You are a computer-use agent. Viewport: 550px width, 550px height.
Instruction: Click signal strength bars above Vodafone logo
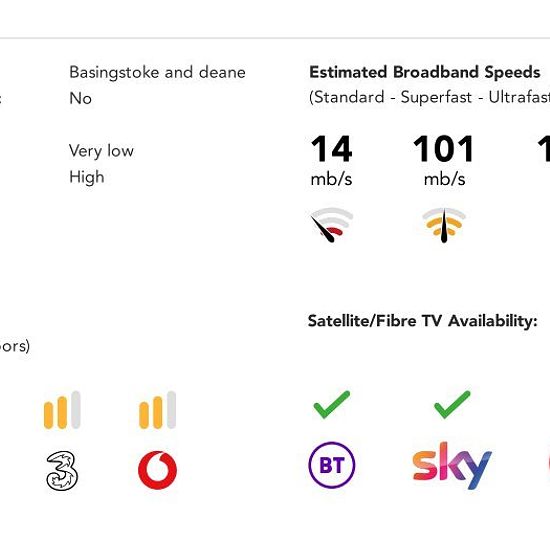157,410
